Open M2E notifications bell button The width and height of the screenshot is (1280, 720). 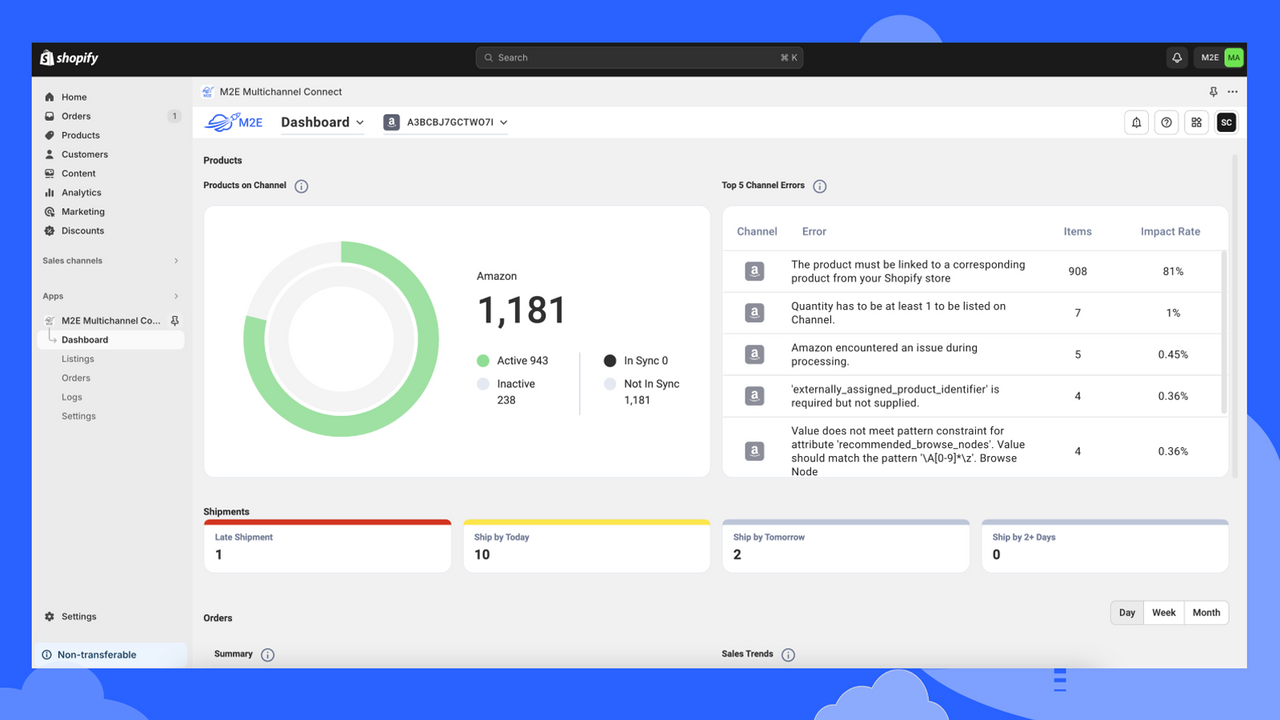1136,122
